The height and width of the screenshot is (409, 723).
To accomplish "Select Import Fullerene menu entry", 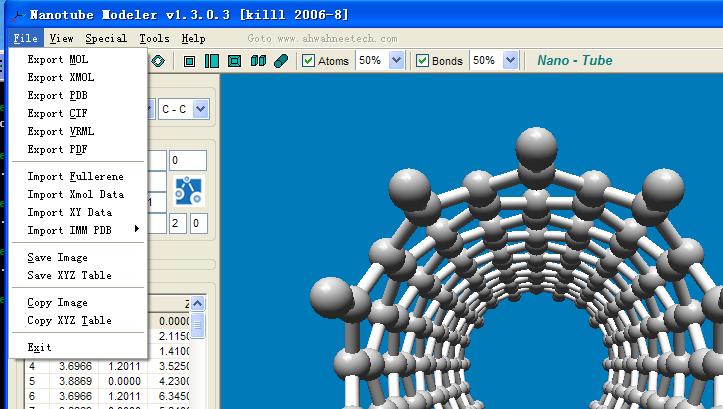I will (x=78, y=177).
